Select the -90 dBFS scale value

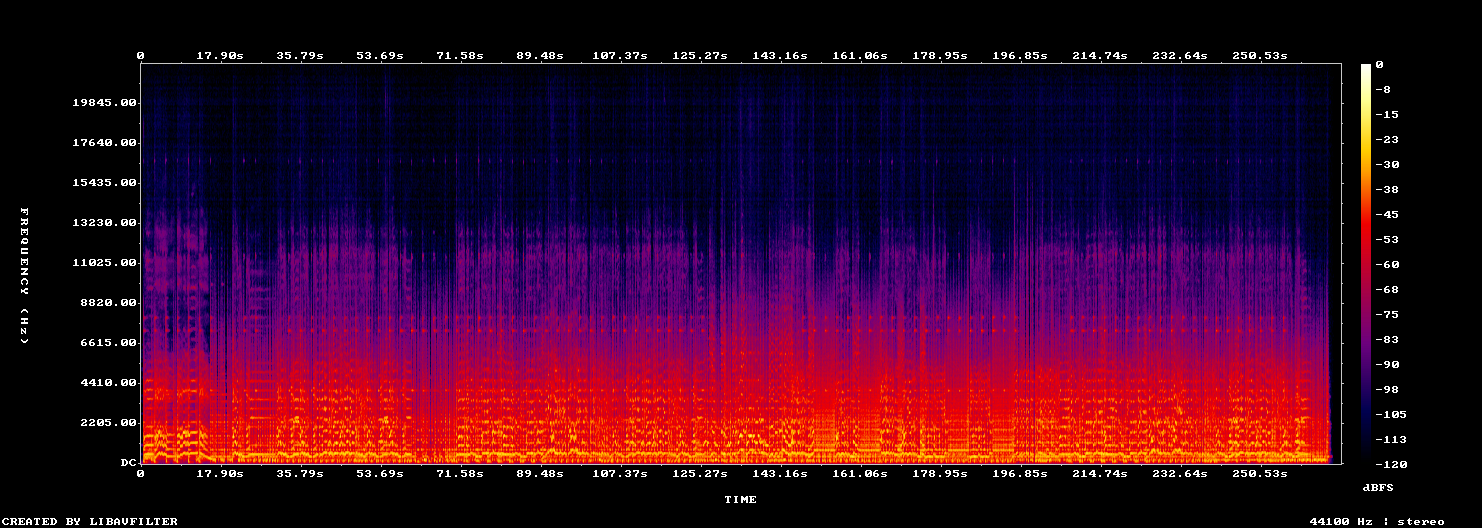click(x=1387, y=365)
